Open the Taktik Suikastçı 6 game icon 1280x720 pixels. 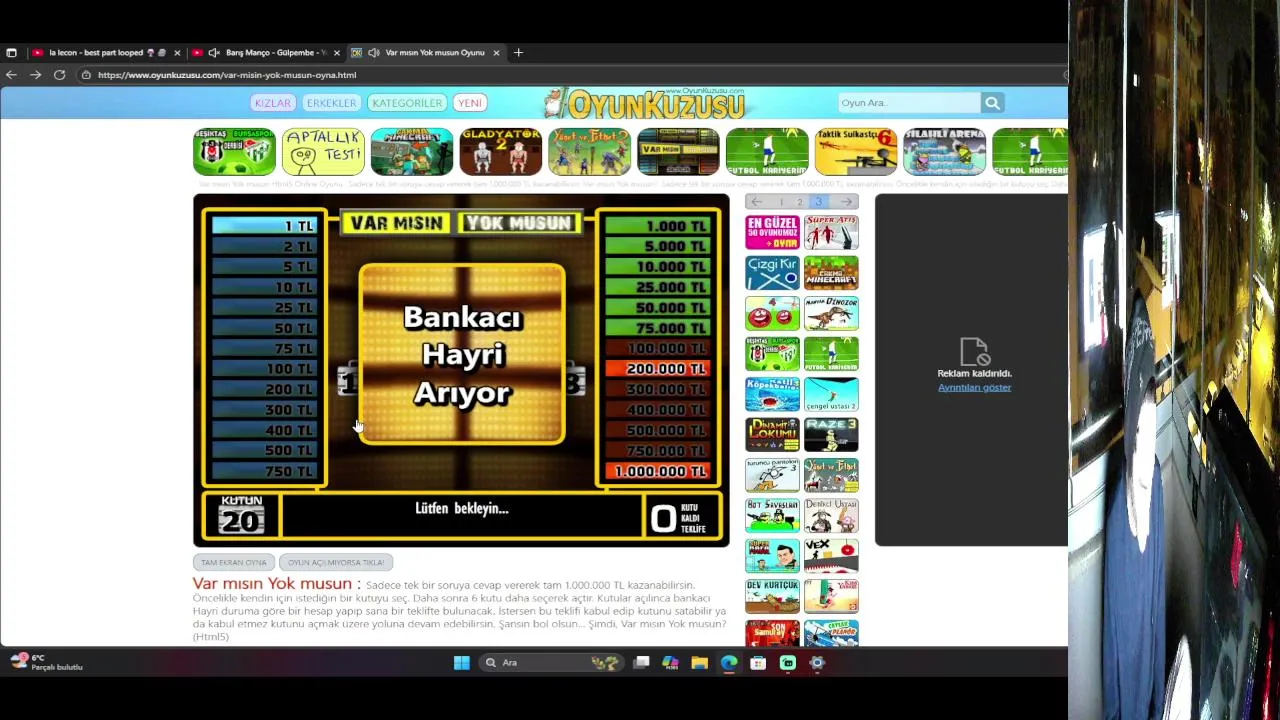tap(856, 152)
